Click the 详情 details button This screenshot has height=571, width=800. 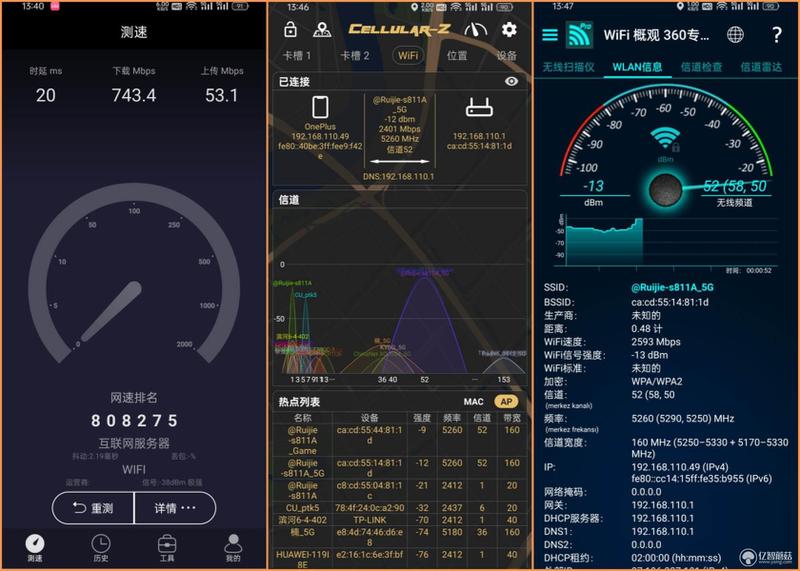(x=175, y=508)
